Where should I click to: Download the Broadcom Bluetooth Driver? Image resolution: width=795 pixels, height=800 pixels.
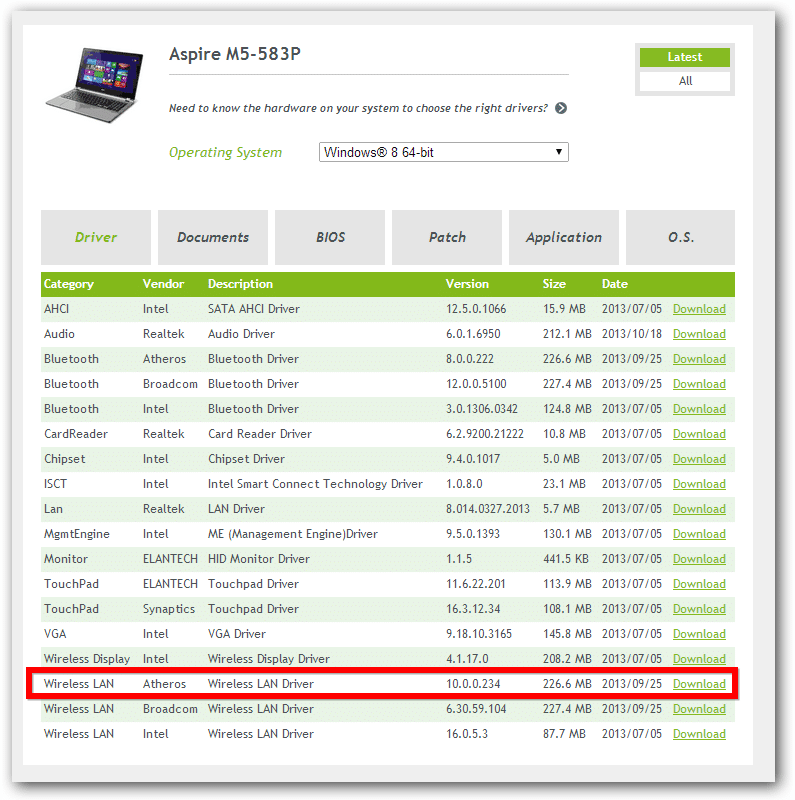[x=699, y=384]
